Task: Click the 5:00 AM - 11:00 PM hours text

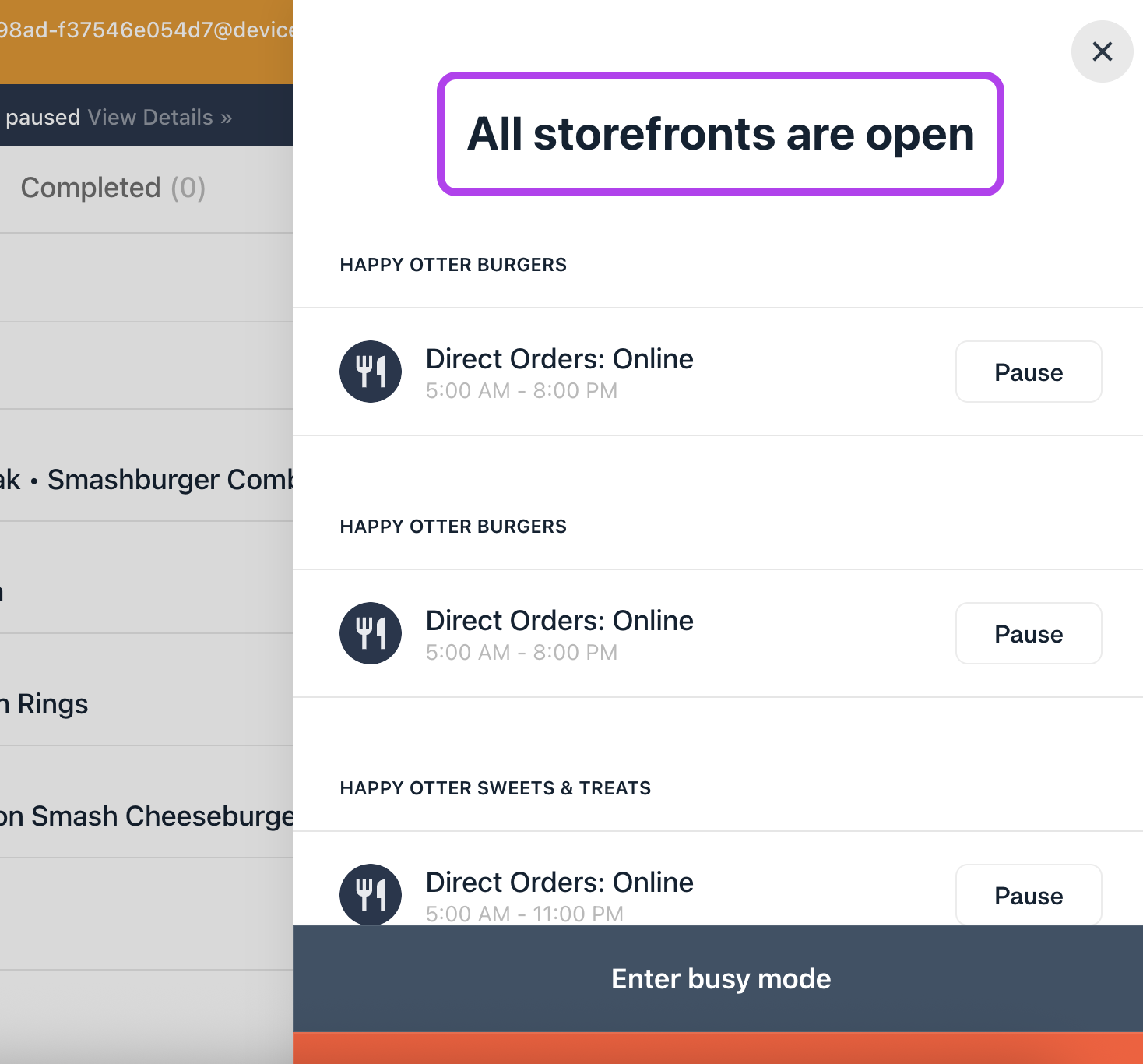Action: pyautogui.click(x=524, y=914)
